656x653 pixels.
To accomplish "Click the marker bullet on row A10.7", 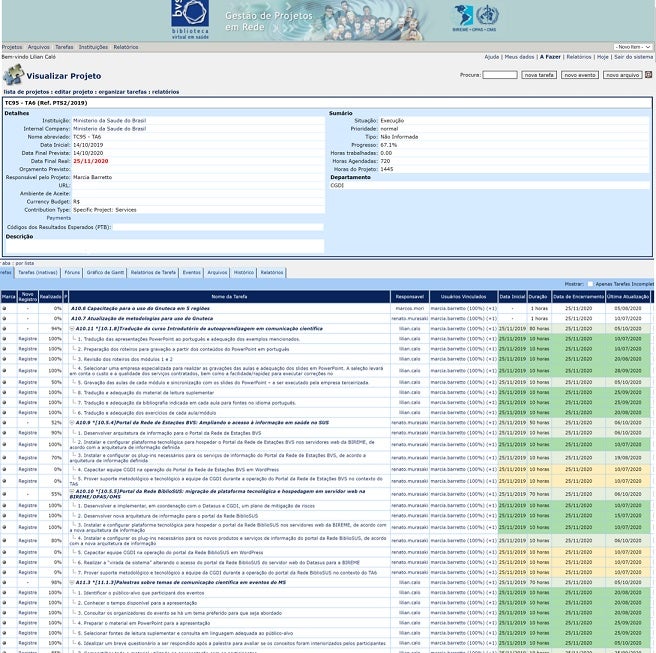I will 5,318.
